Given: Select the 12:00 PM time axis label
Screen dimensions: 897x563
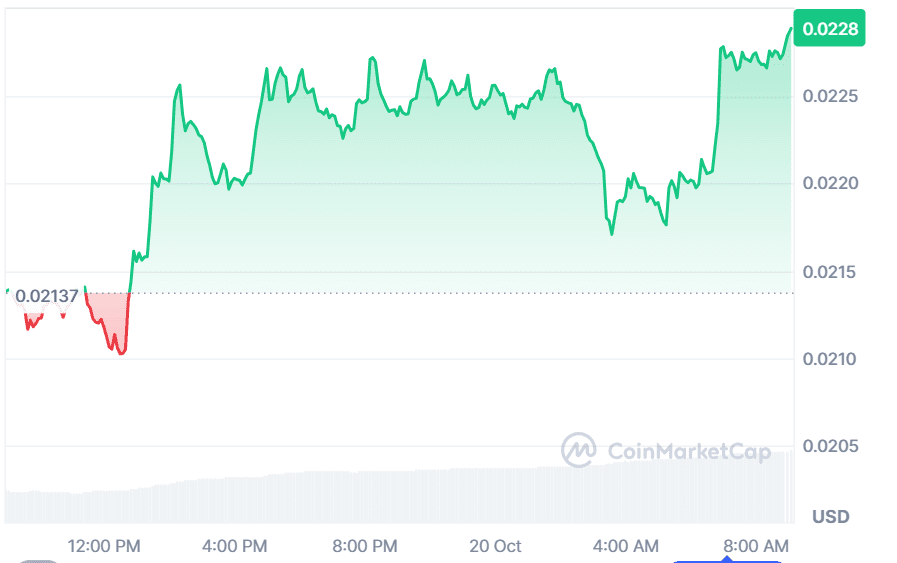Looking at the screenshot, I should 104,546.
